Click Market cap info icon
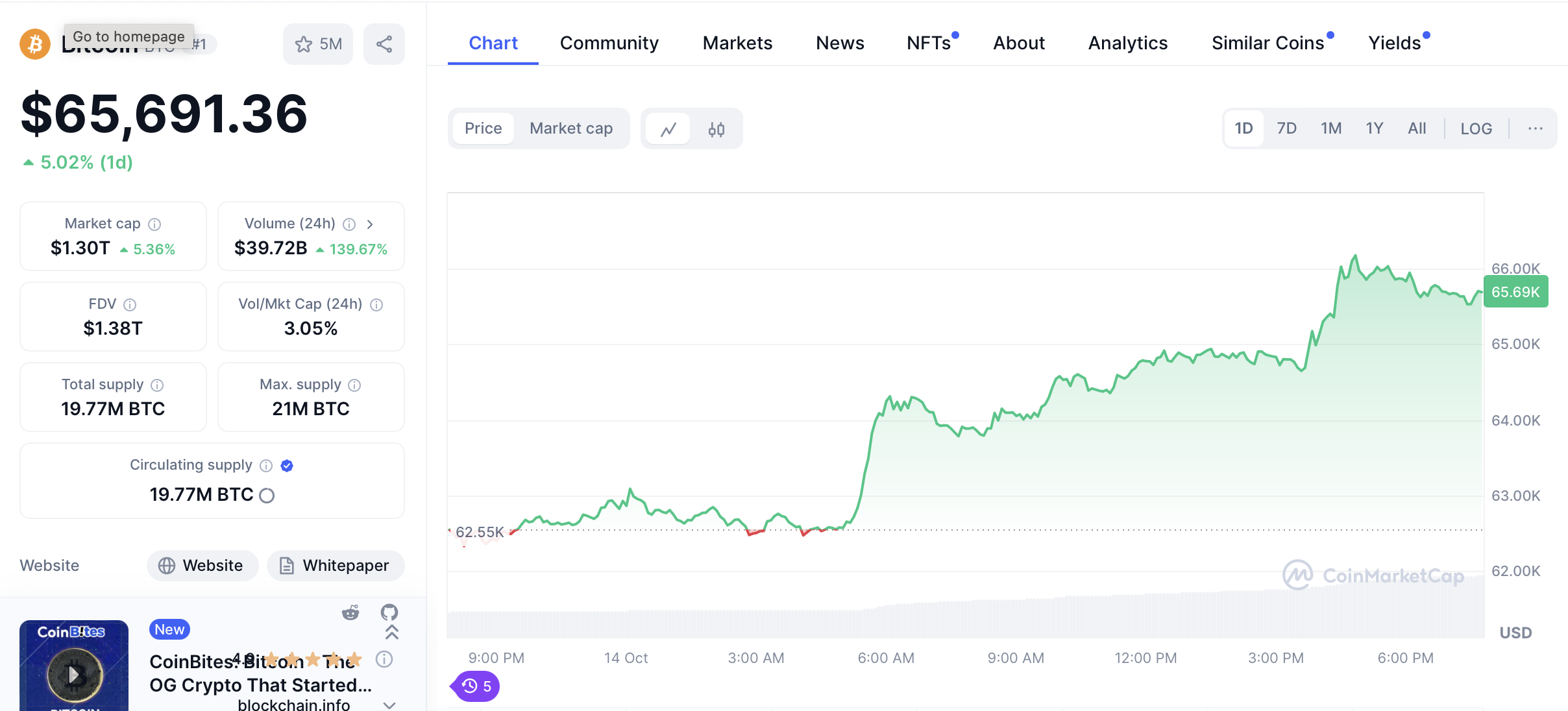Screen dimensions: 1568x711 [154, 224]
